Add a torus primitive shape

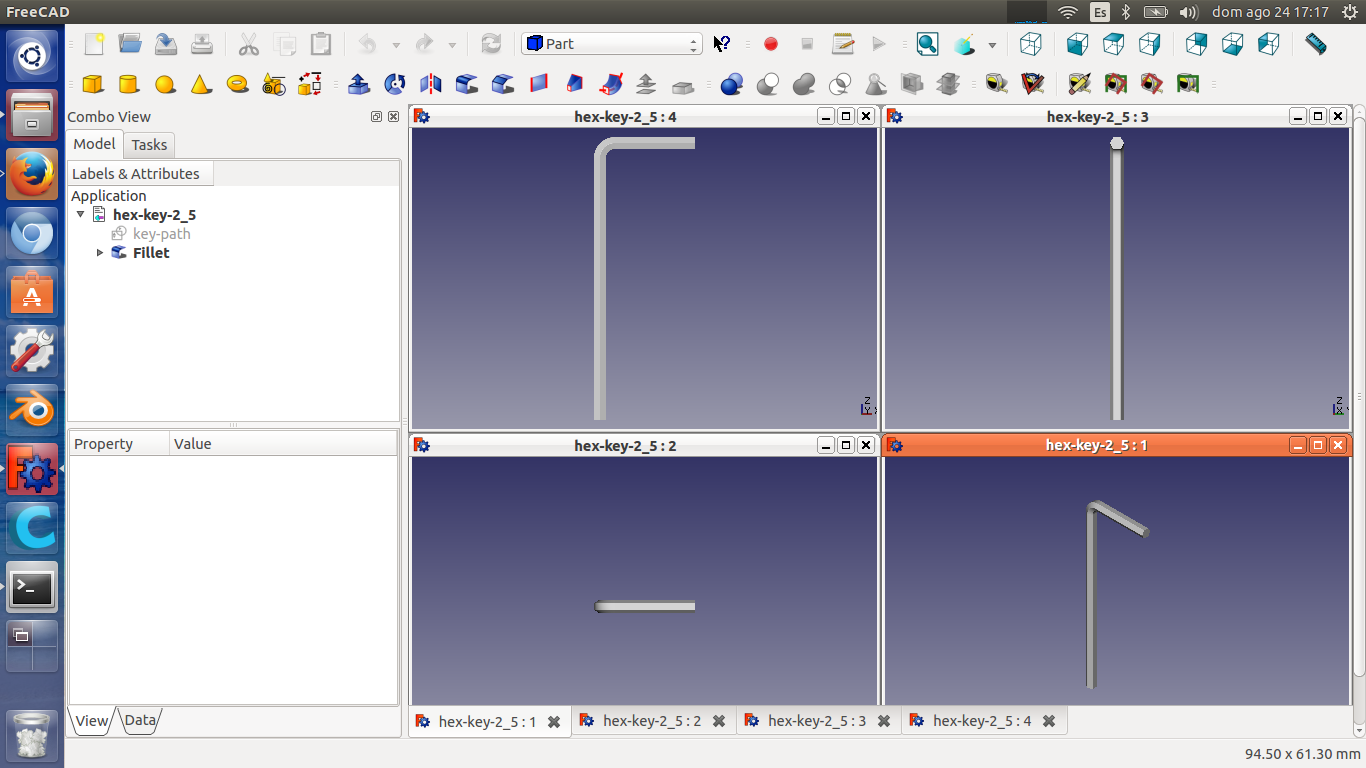pyautogui.click(x=237, y=84)
